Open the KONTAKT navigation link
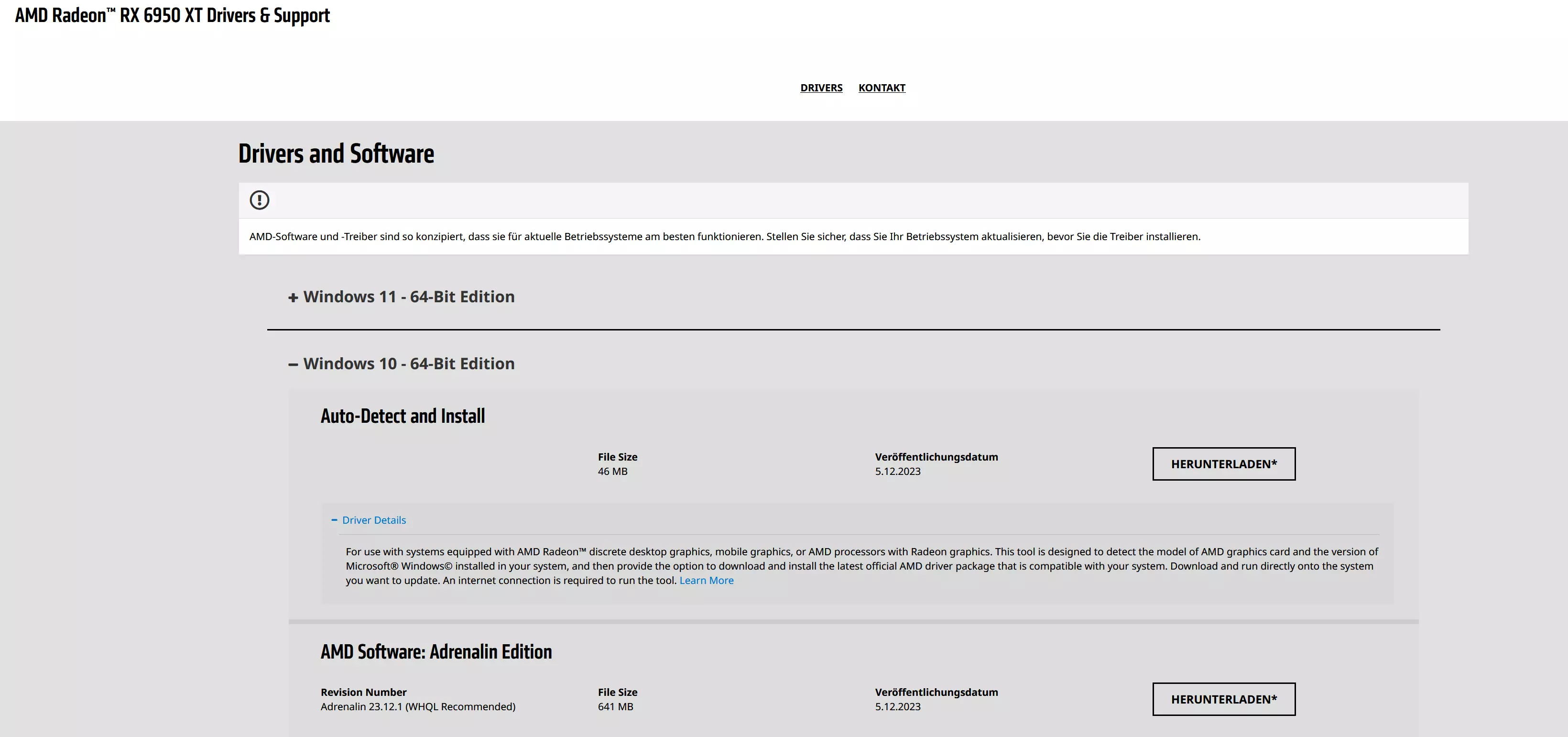This screenshot has height=737, width=1568. tap(882, 88)
